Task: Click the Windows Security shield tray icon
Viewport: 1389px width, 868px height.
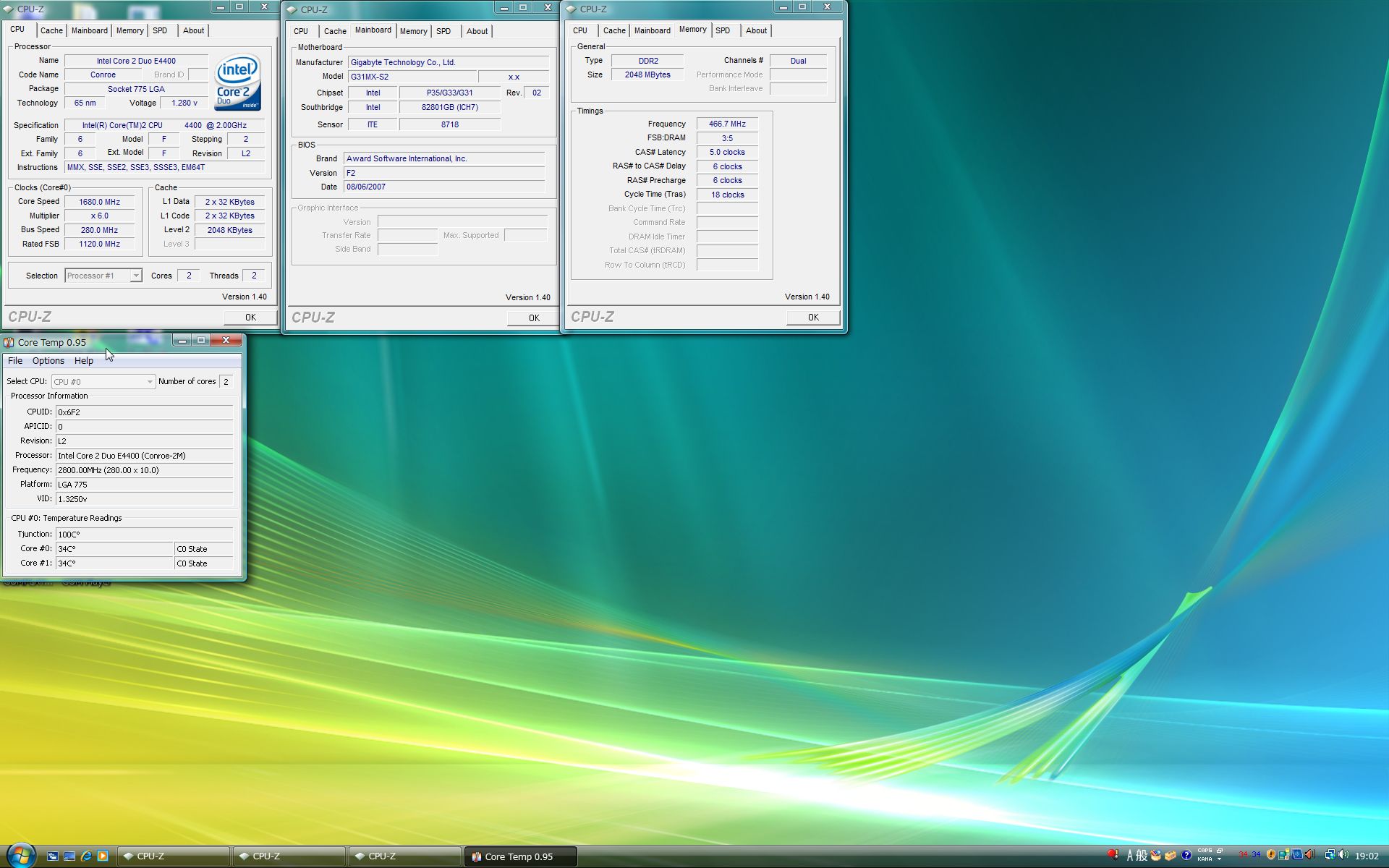Action: pyautogui.click(x=1271, y=855)
